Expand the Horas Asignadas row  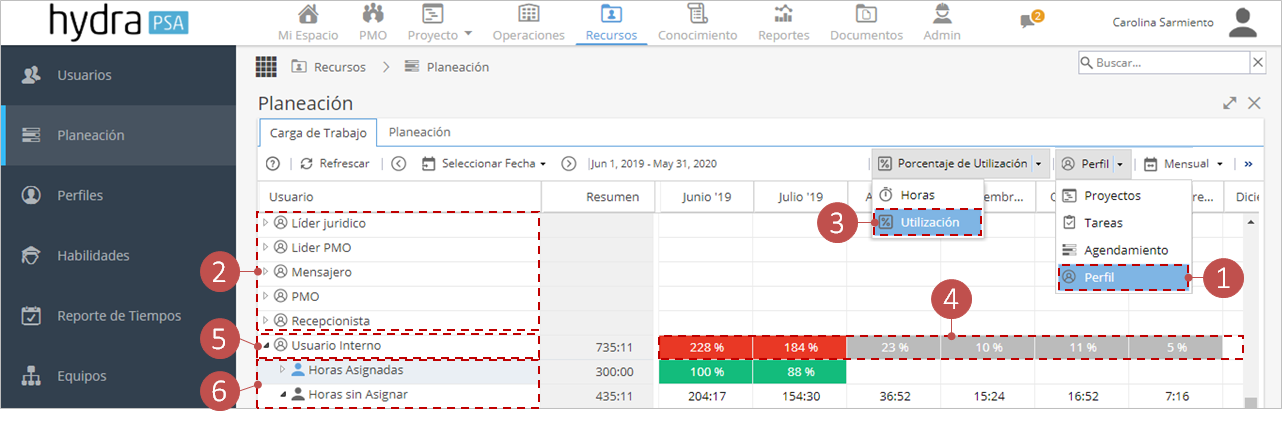coord(282,370)
